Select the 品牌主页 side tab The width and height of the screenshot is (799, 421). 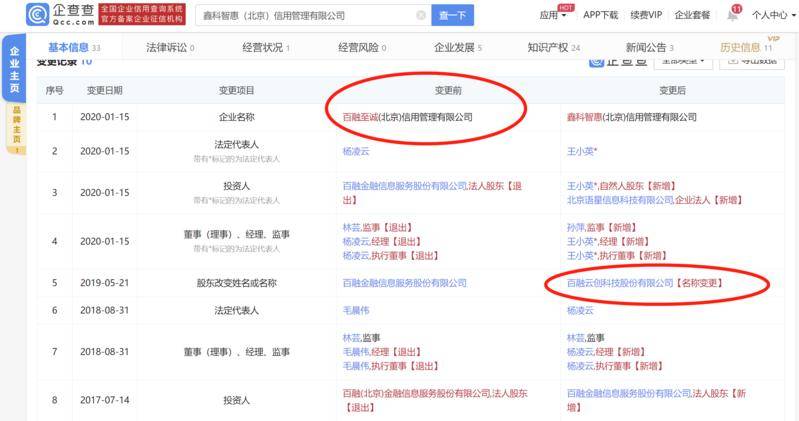[16, 127]
